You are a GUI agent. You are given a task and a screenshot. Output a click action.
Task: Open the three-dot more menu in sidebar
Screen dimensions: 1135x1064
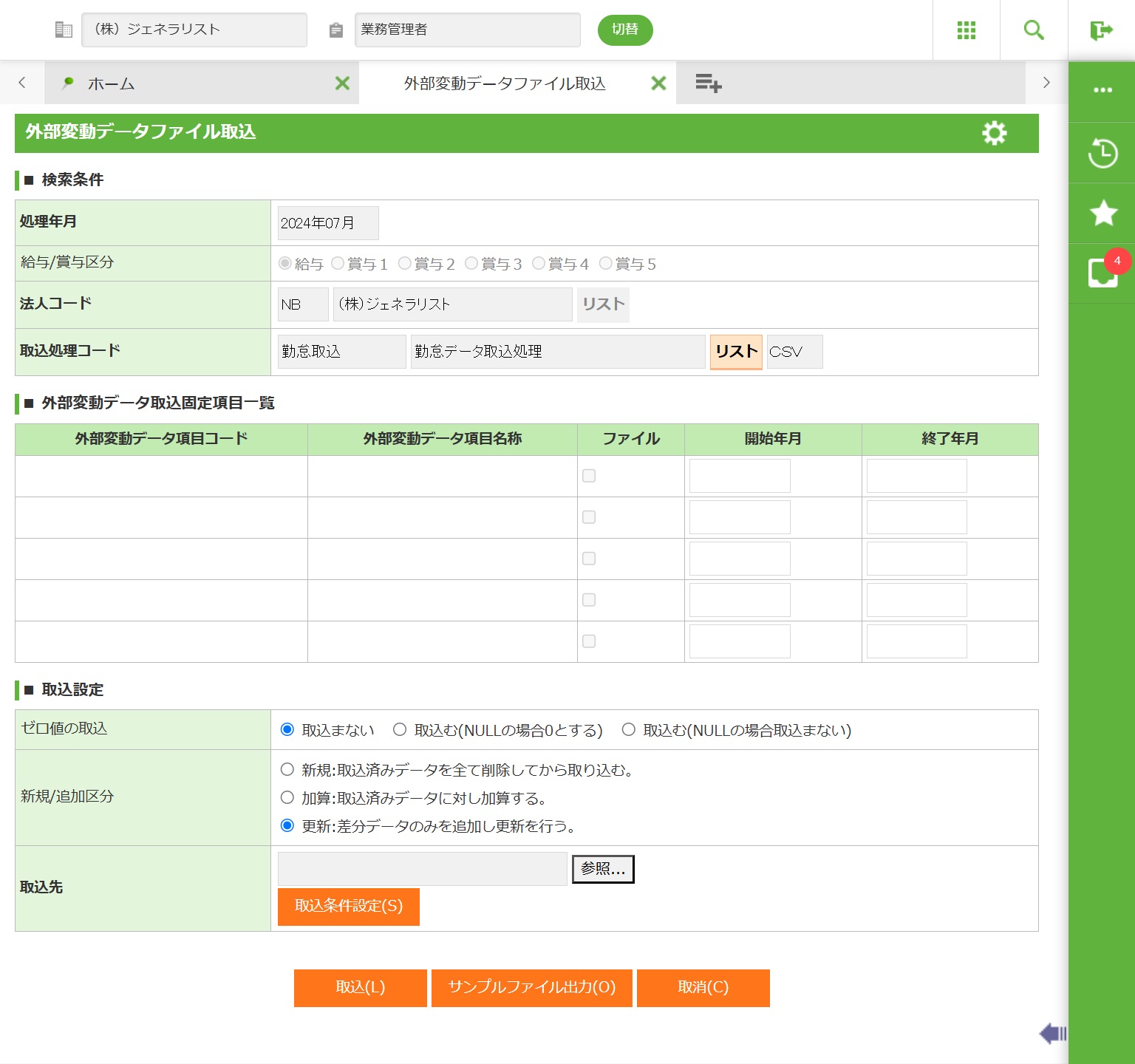1102,90
